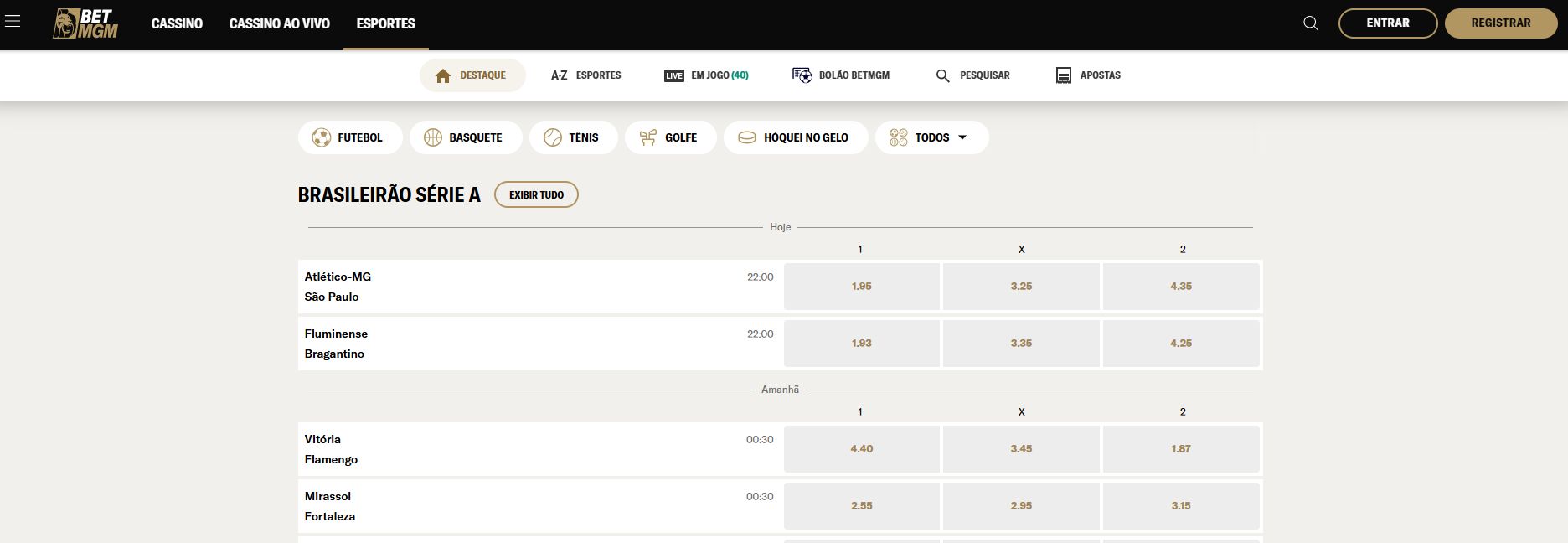Click the Bolão BetMGM label
Screen dimensions: 1568x543
(854, 75)
